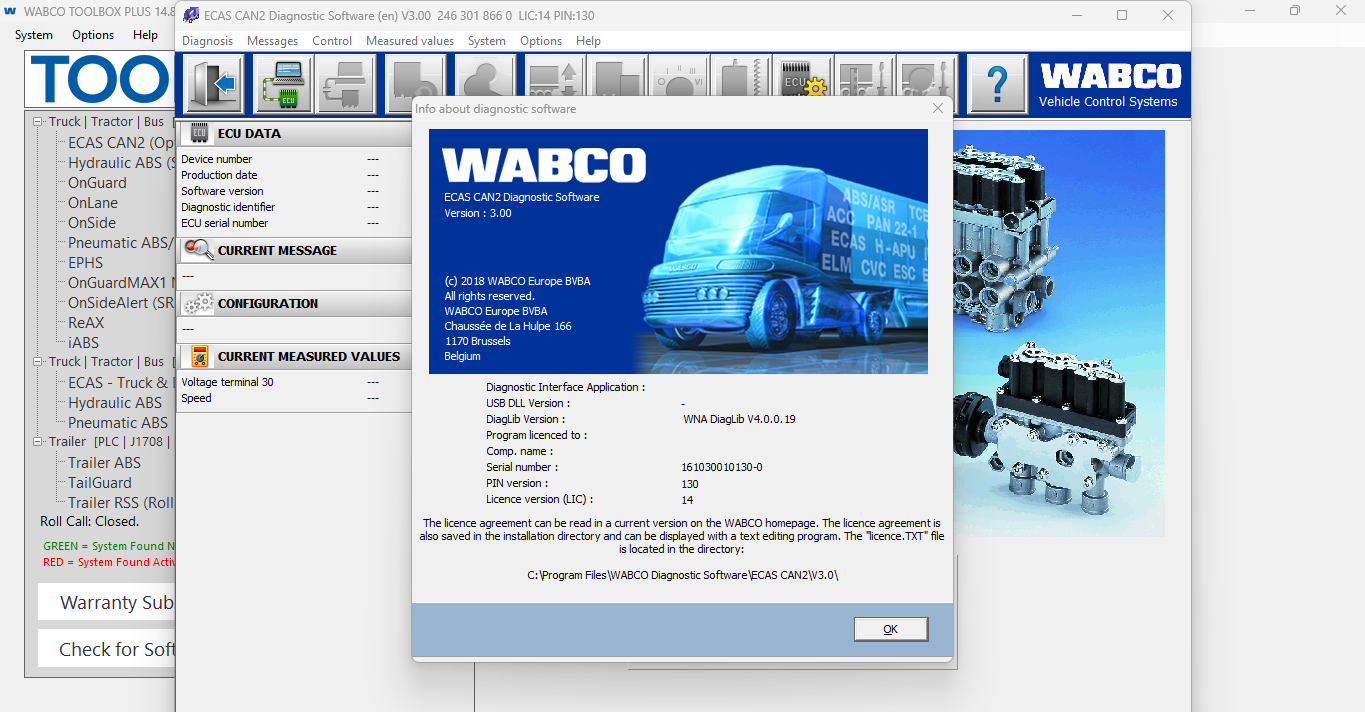Open Options menu in WABCO Toolbox window
This screenshot has width=1365, height=712.
[93, 34]
